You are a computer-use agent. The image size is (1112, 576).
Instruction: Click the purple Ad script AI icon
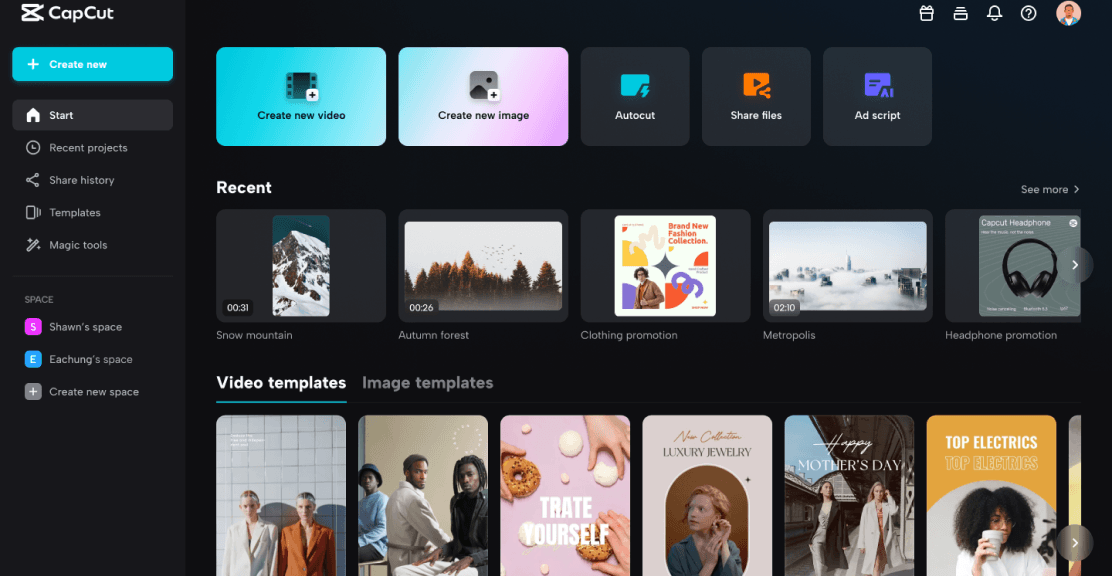[878, 85]
